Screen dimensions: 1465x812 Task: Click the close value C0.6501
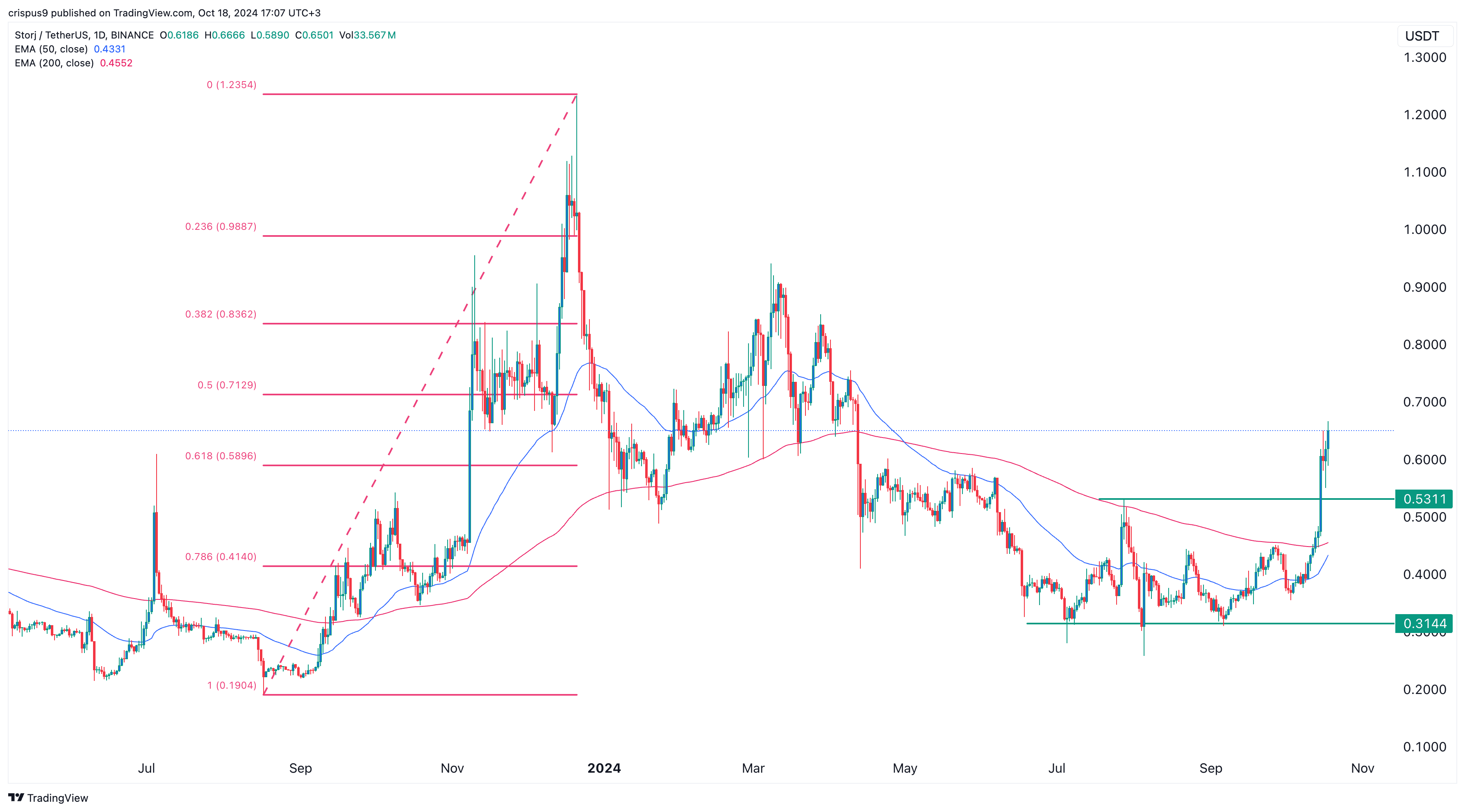314,35
